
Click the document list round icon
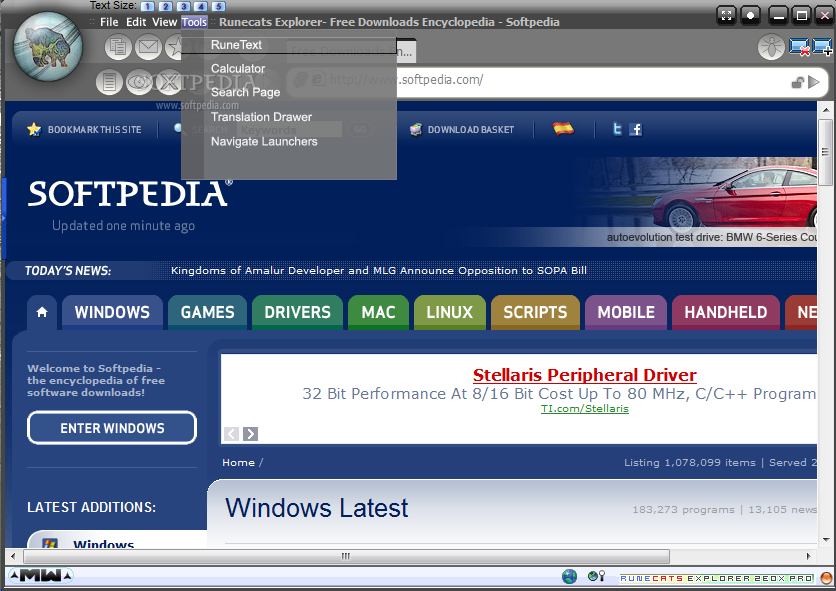[109, 82]
